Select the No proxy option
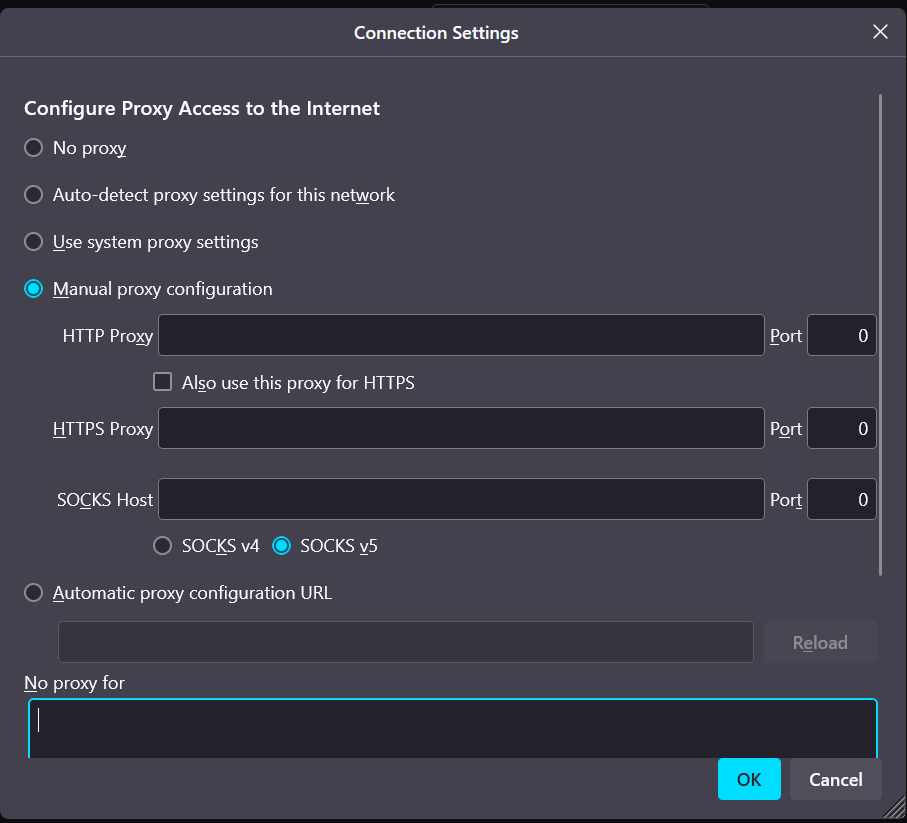Viewport: 907px width, 823px height. (x=34, y=147)
